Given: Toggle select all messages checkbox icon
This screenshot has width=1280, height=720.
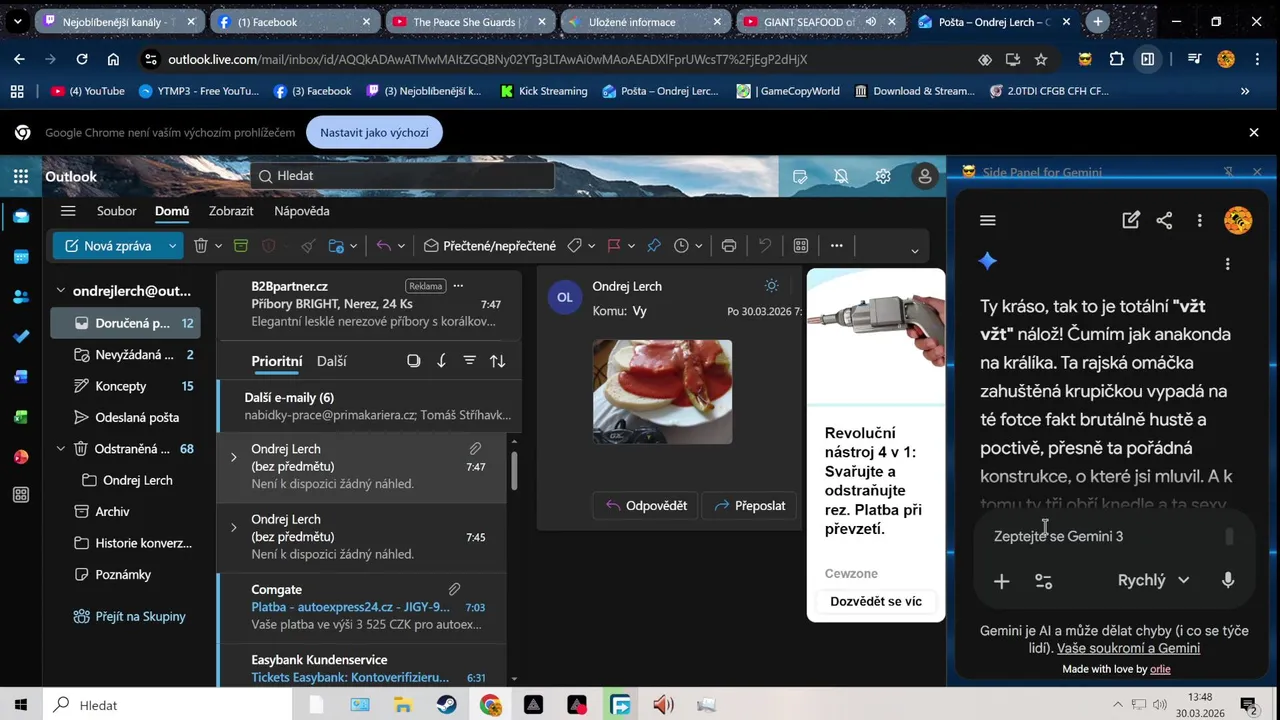Looking at the screenshot, I should click(414, 361).
